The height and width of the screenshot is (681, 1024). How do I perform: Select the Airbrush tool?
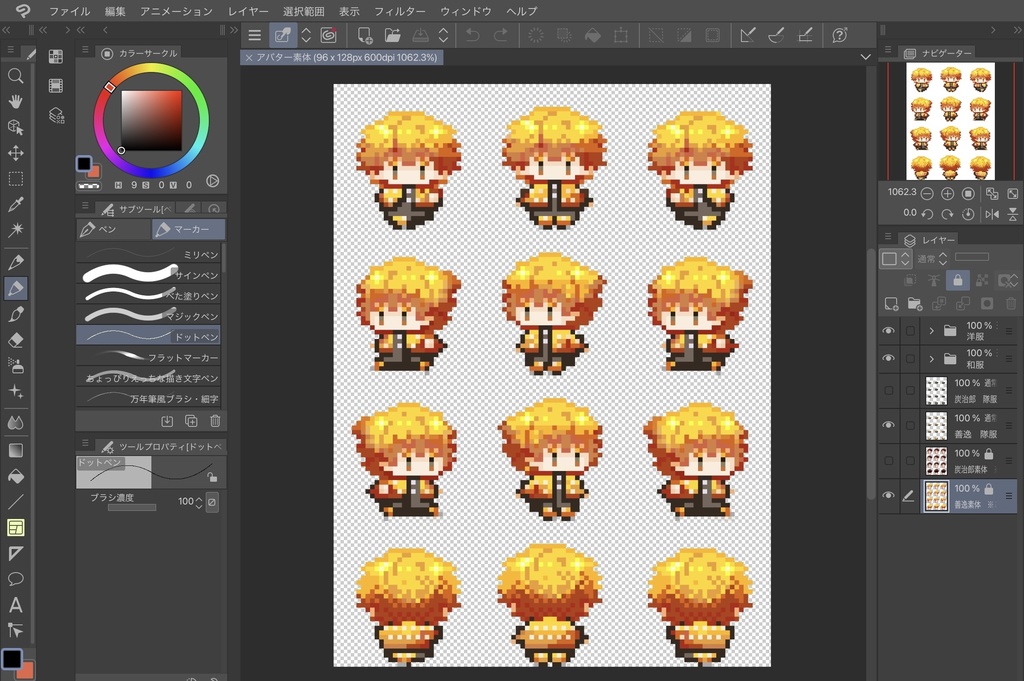coord(15,366)
